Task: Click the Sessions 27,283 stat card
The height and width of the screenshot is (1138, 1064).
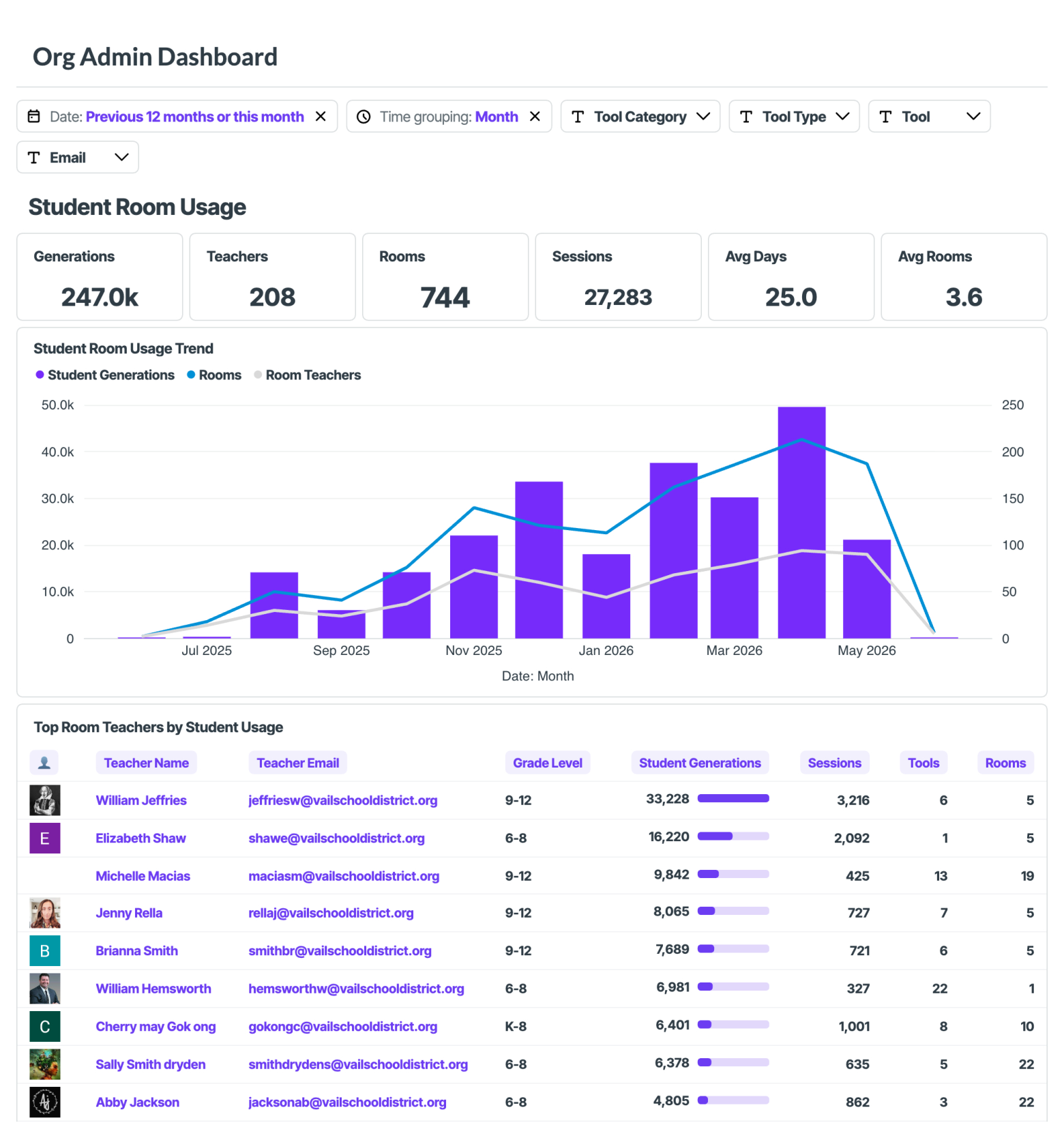Action: point(619,277)
